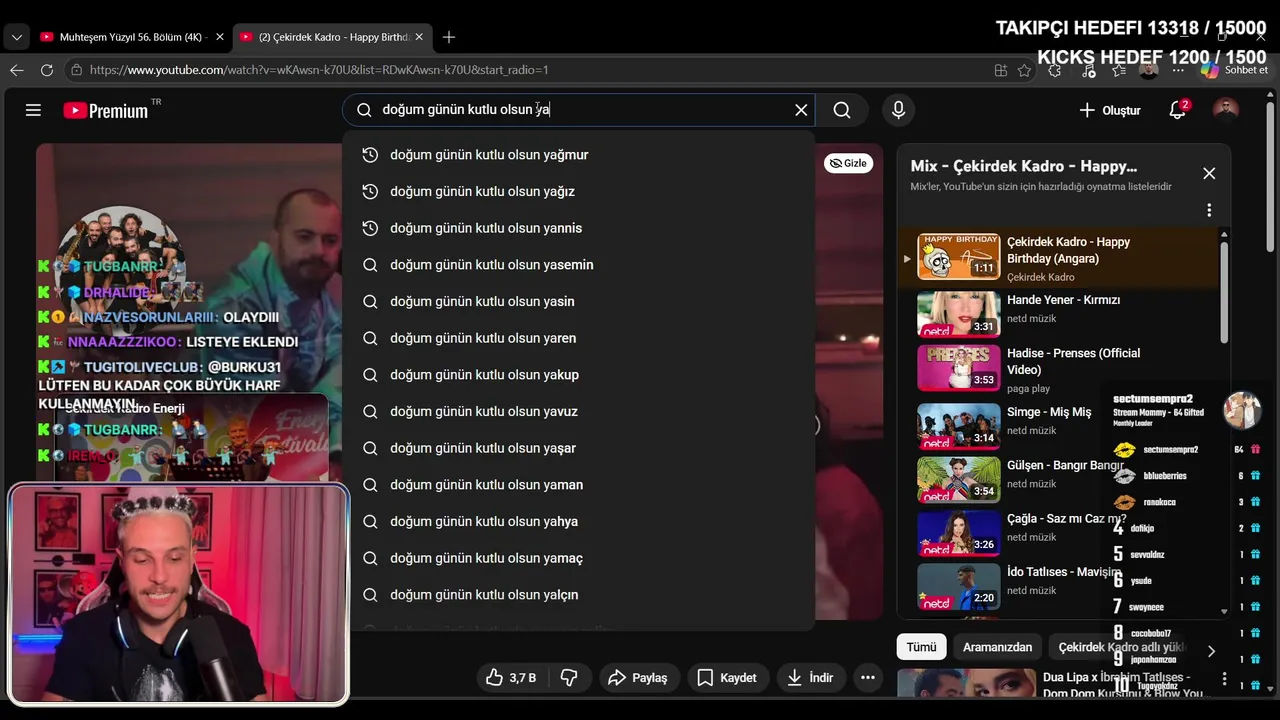This screenshot has width=1280, height=720.
Task: Reload the page in browser
Action: coord(47,70)
